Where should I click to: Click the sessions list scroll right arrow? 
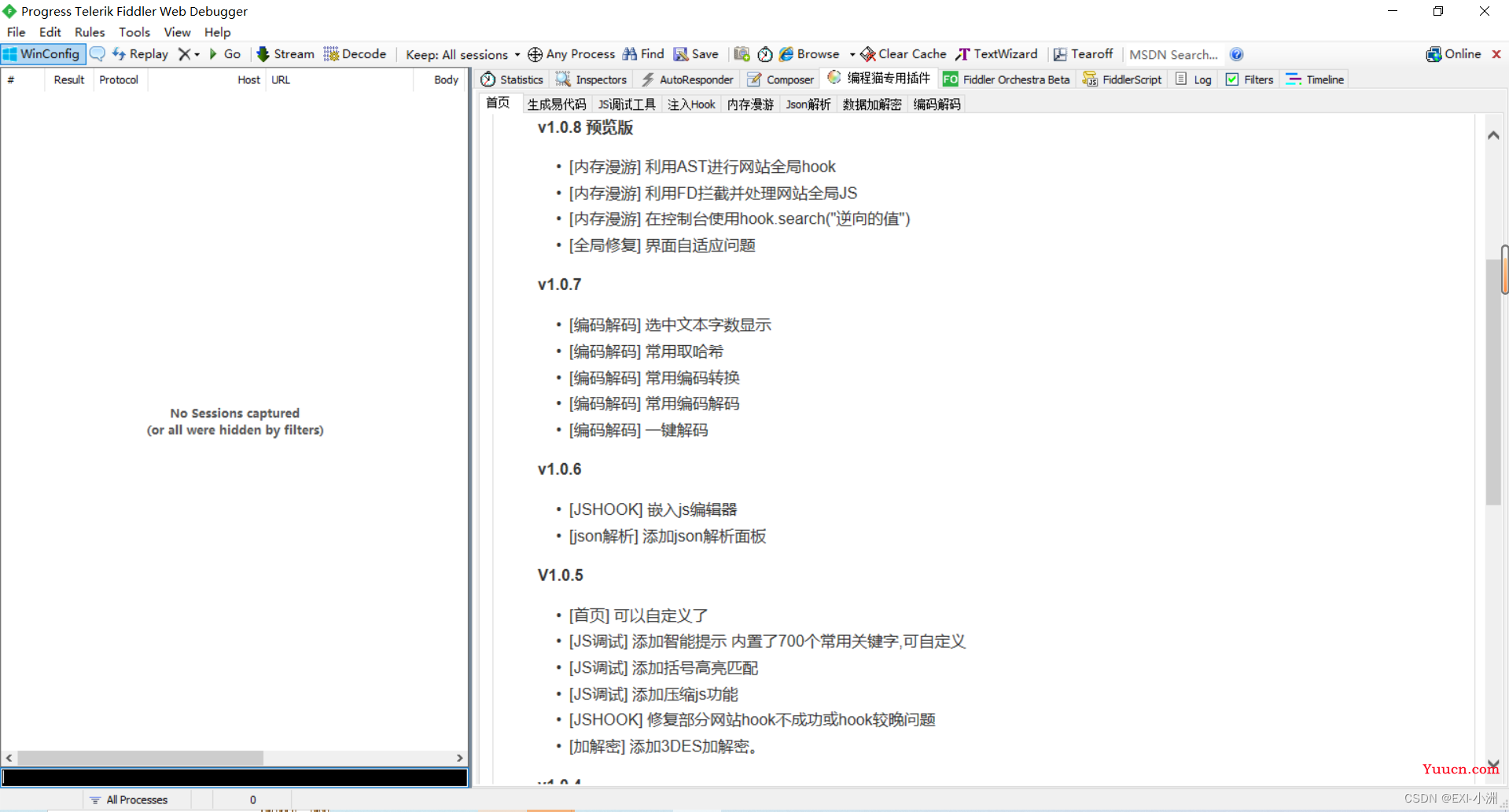click(460, 758)
